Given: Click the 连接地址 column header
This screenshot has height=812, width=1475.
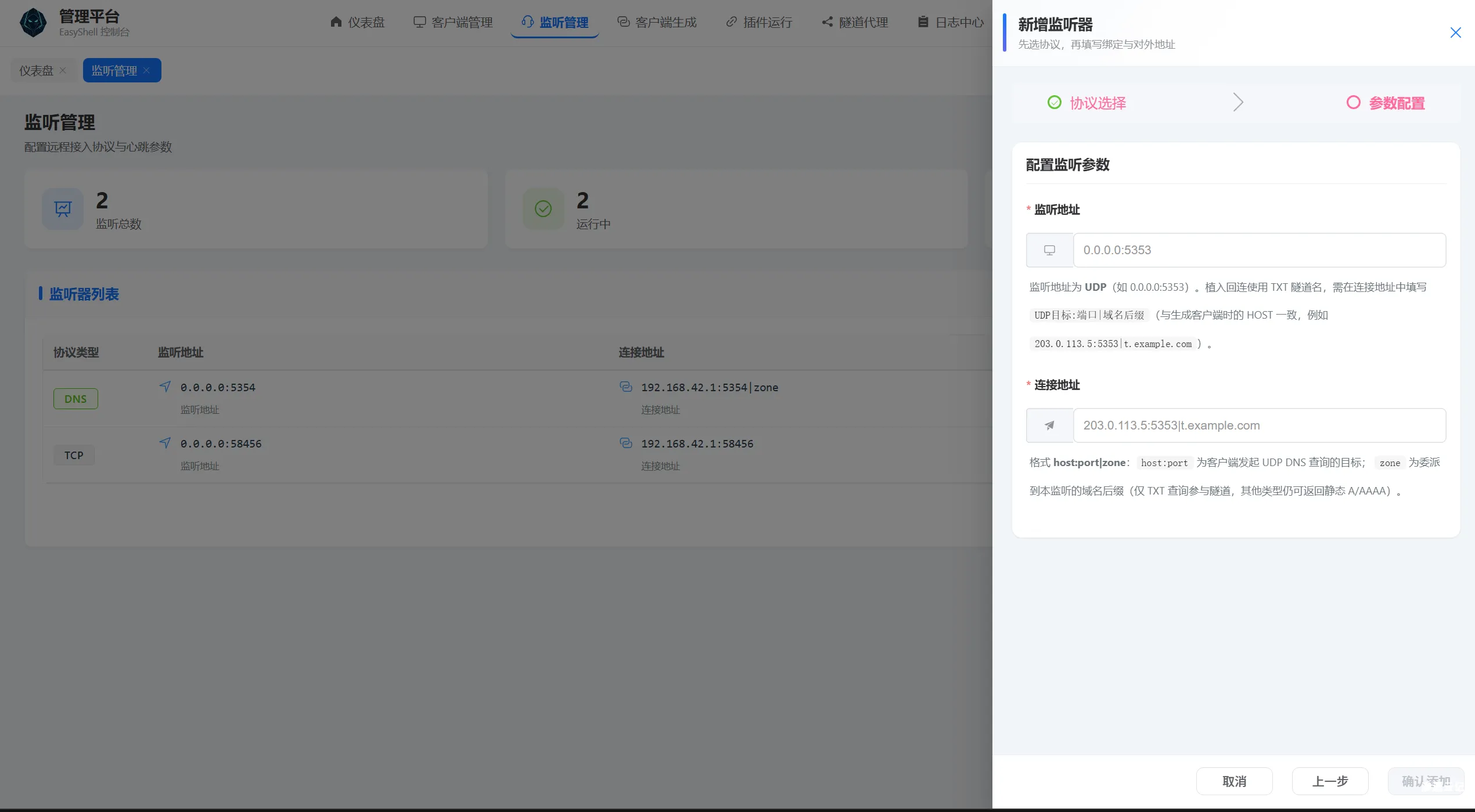Looking at the screenshot, I should [x=641, y=352].
